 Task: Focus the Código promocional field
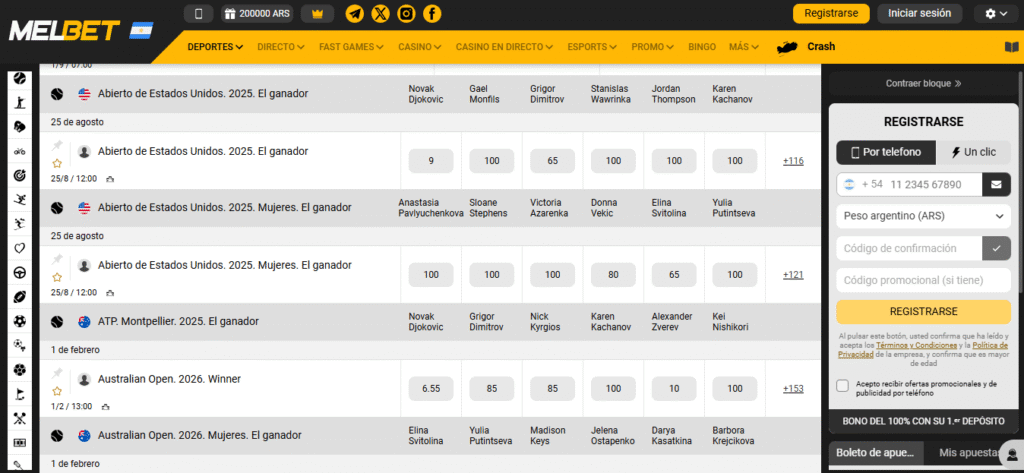point(923,280)
